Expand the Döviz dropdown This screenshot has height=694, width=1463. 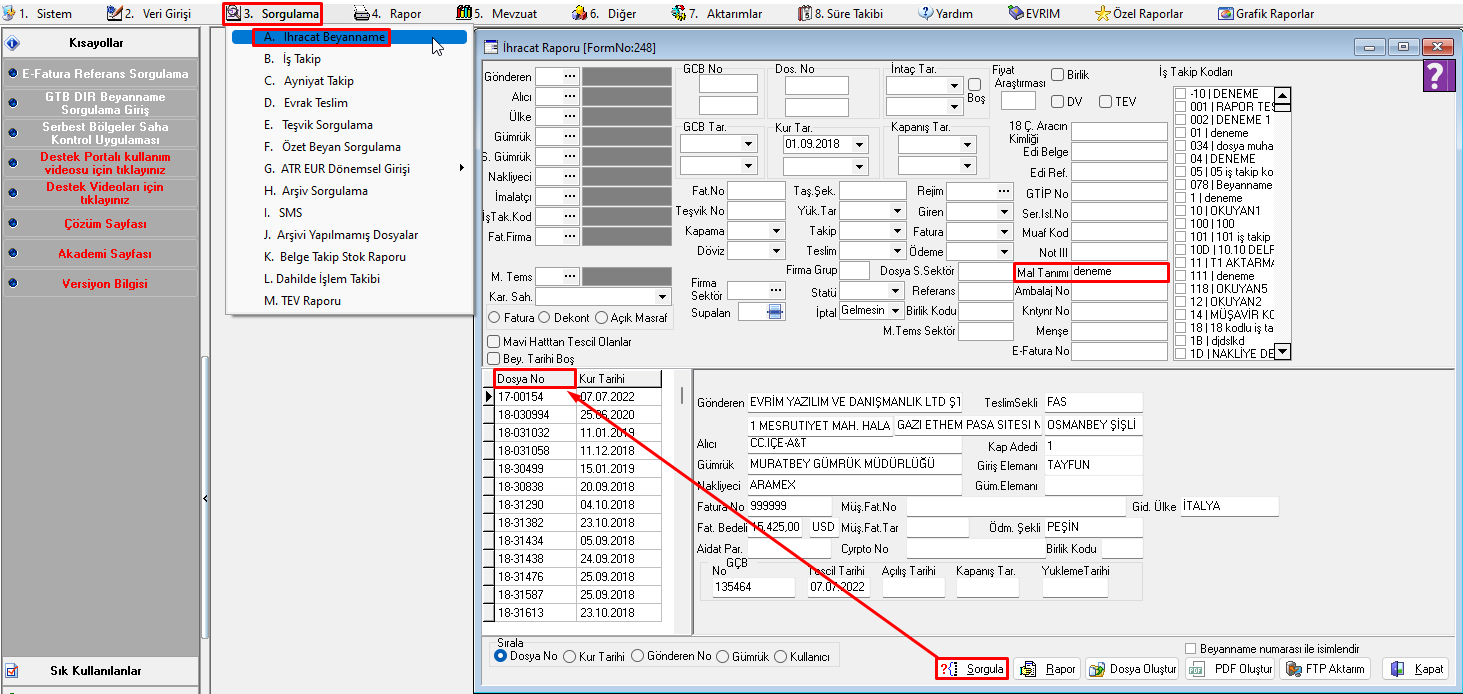click(x=776, y=251)
